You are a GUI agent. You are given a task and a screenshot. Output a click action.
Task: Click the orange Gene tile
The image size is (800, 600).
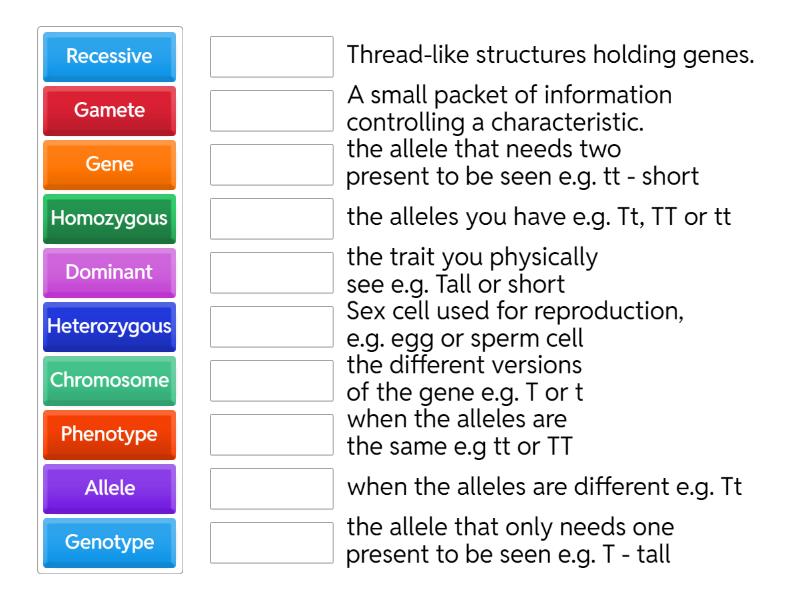click(109, 165)
